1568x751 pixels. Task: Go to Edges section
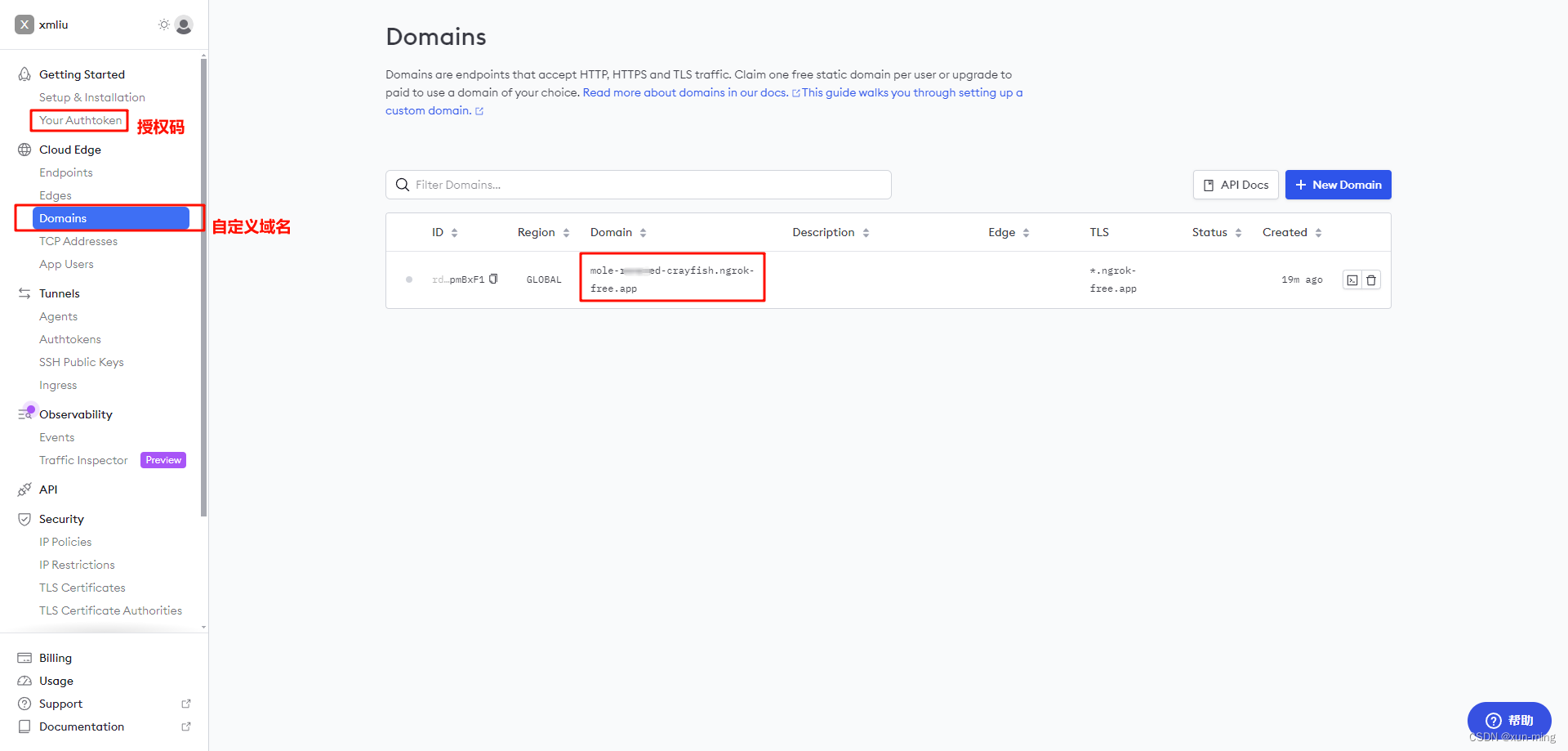pos(56,195)
